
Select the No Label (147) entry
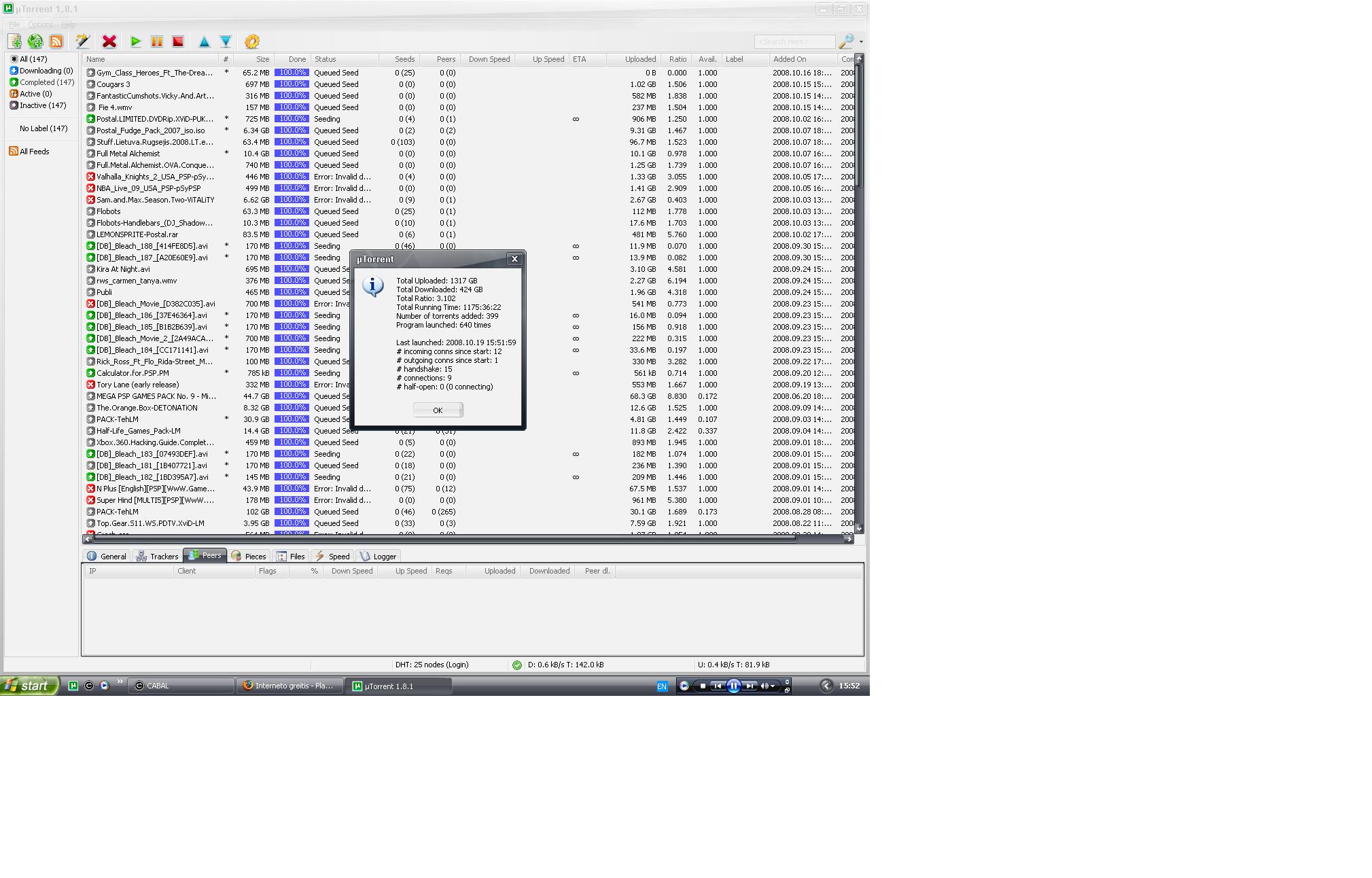[x=43, y=128]
